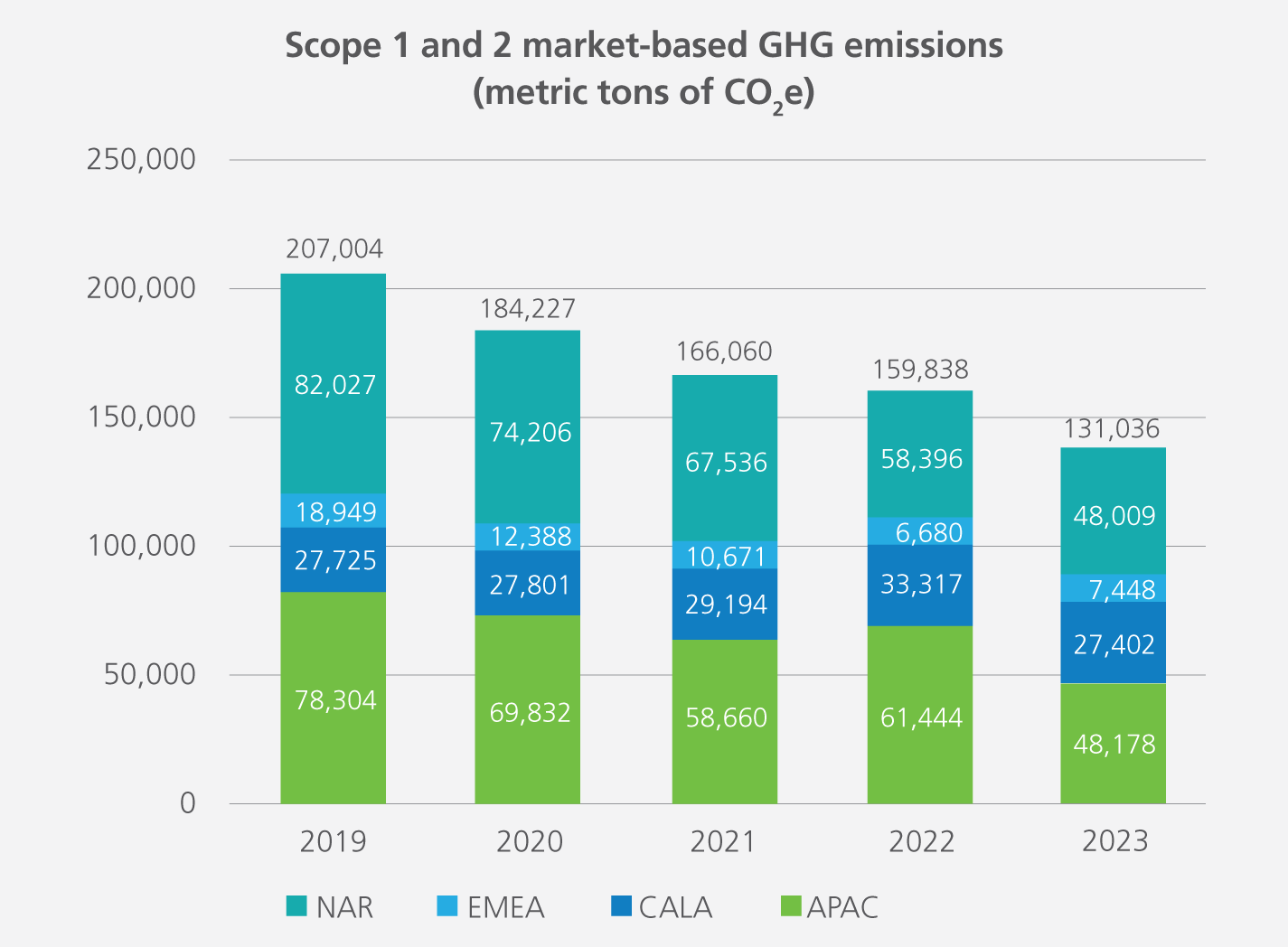Viewport: 1288px width, 947px height.
Task: Click the 0 y-axis label
Action: tap(187, 802)
